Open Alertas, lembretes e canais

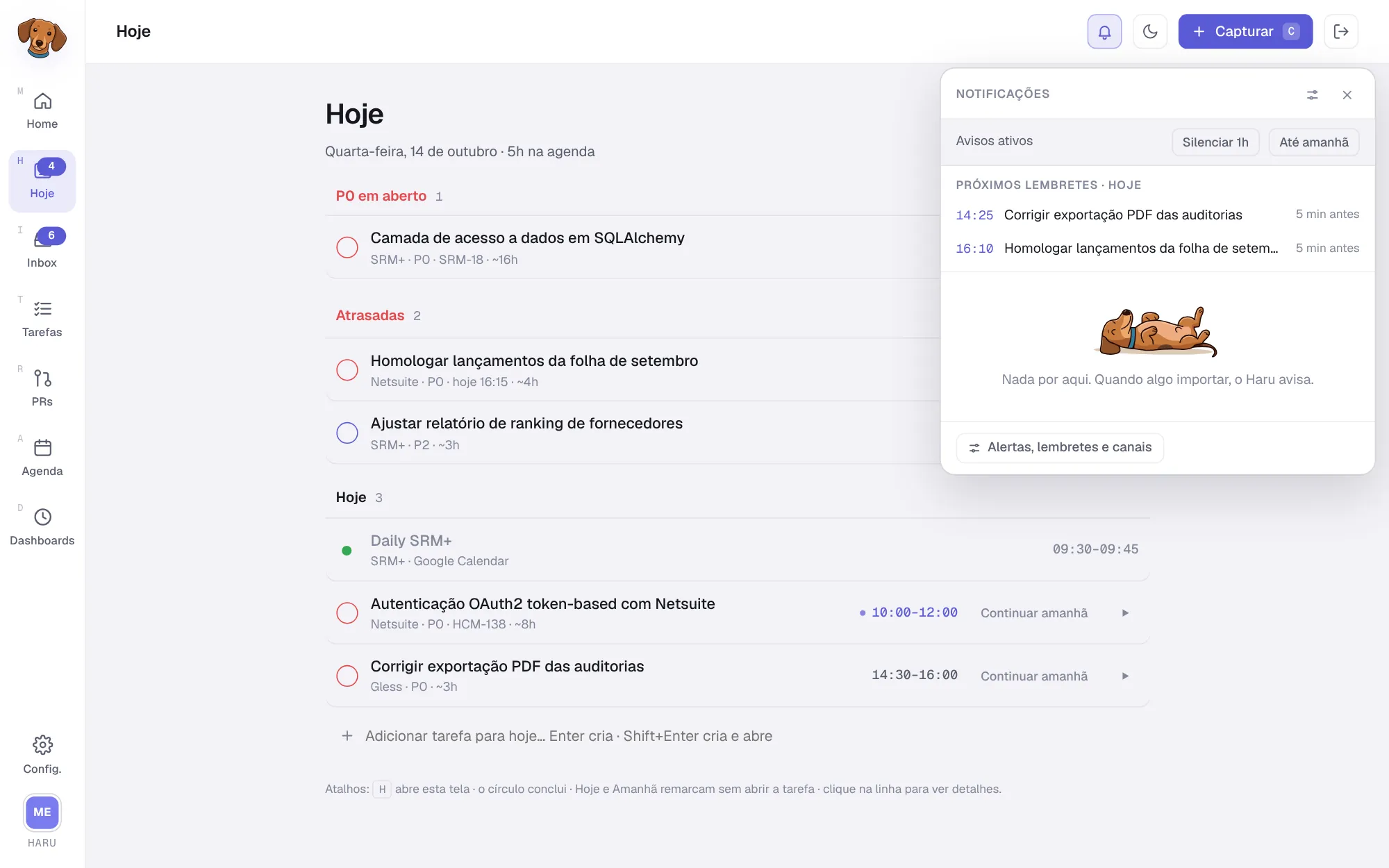pyautogui.click(x=1060, y=447)
